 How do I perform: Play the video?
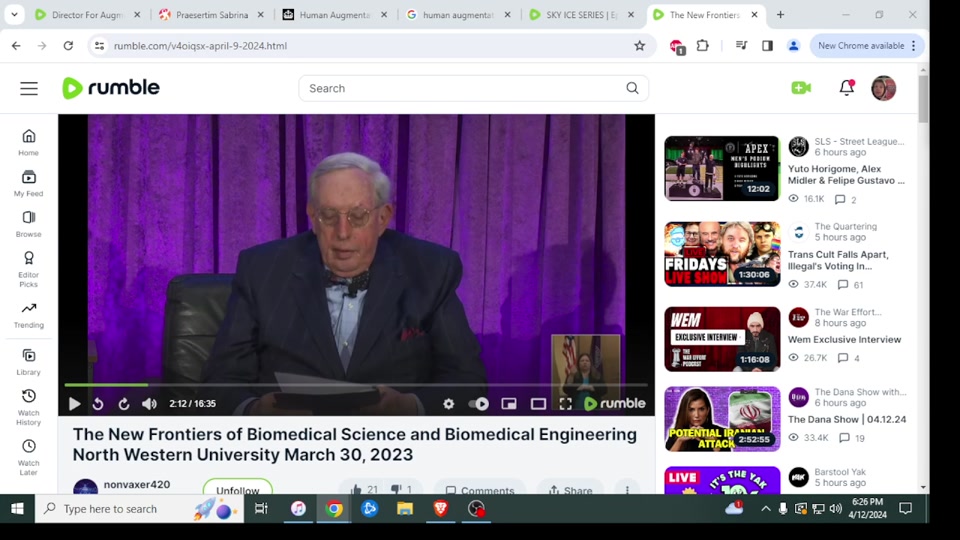(x=74, y=404)
